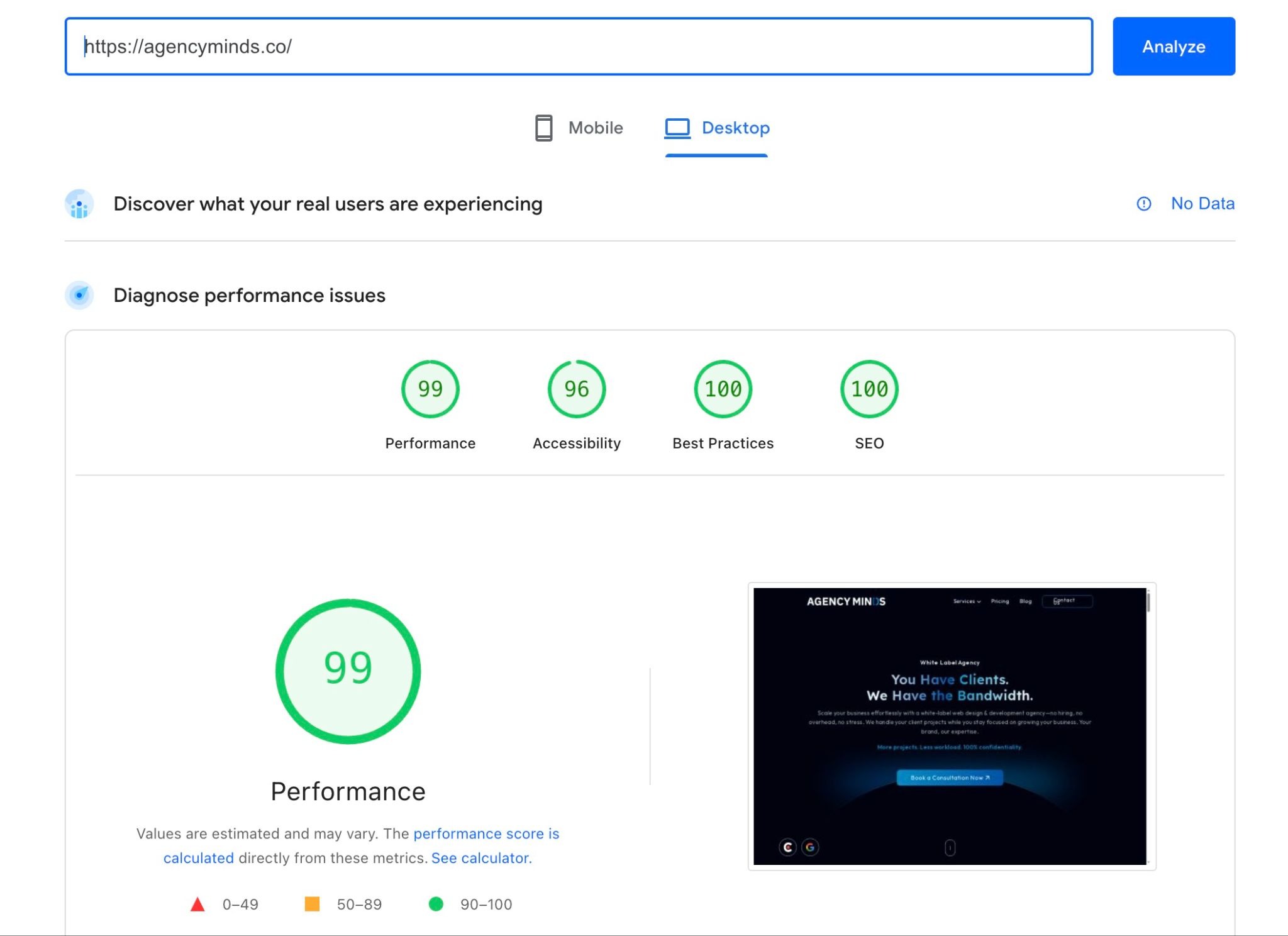This screenshot has height=936, width=1288.
Task: Click the large Performance title text
Action: pos(348,791)
